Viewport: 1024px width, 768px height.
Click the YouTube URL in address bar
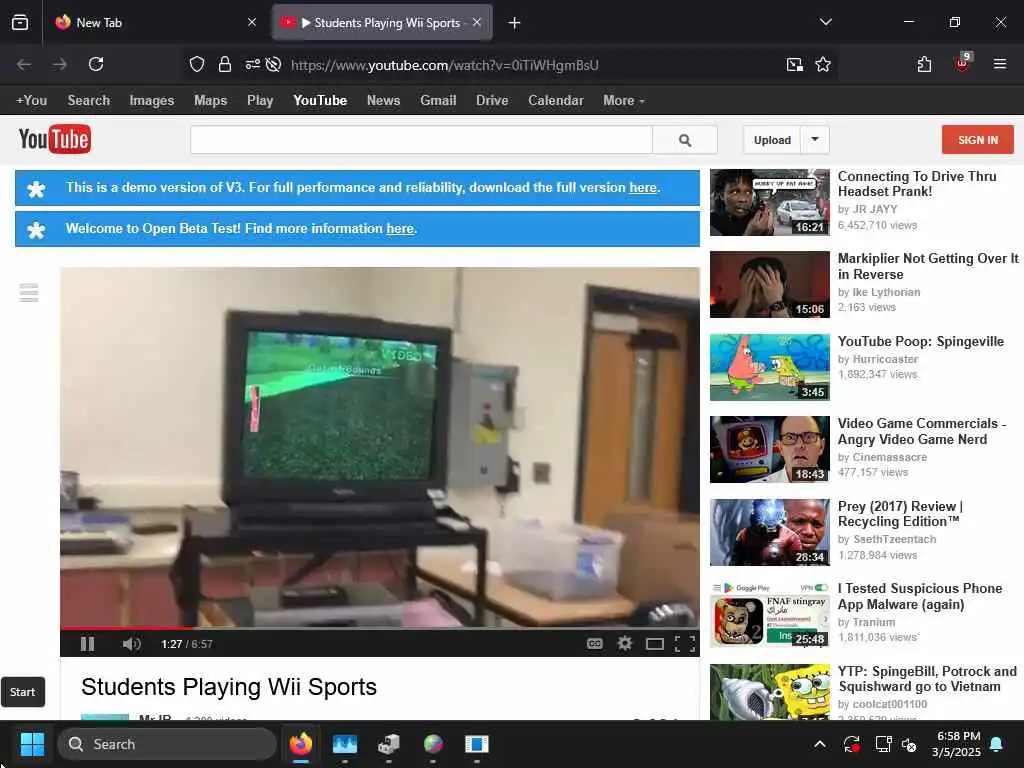tap(445, 65)
